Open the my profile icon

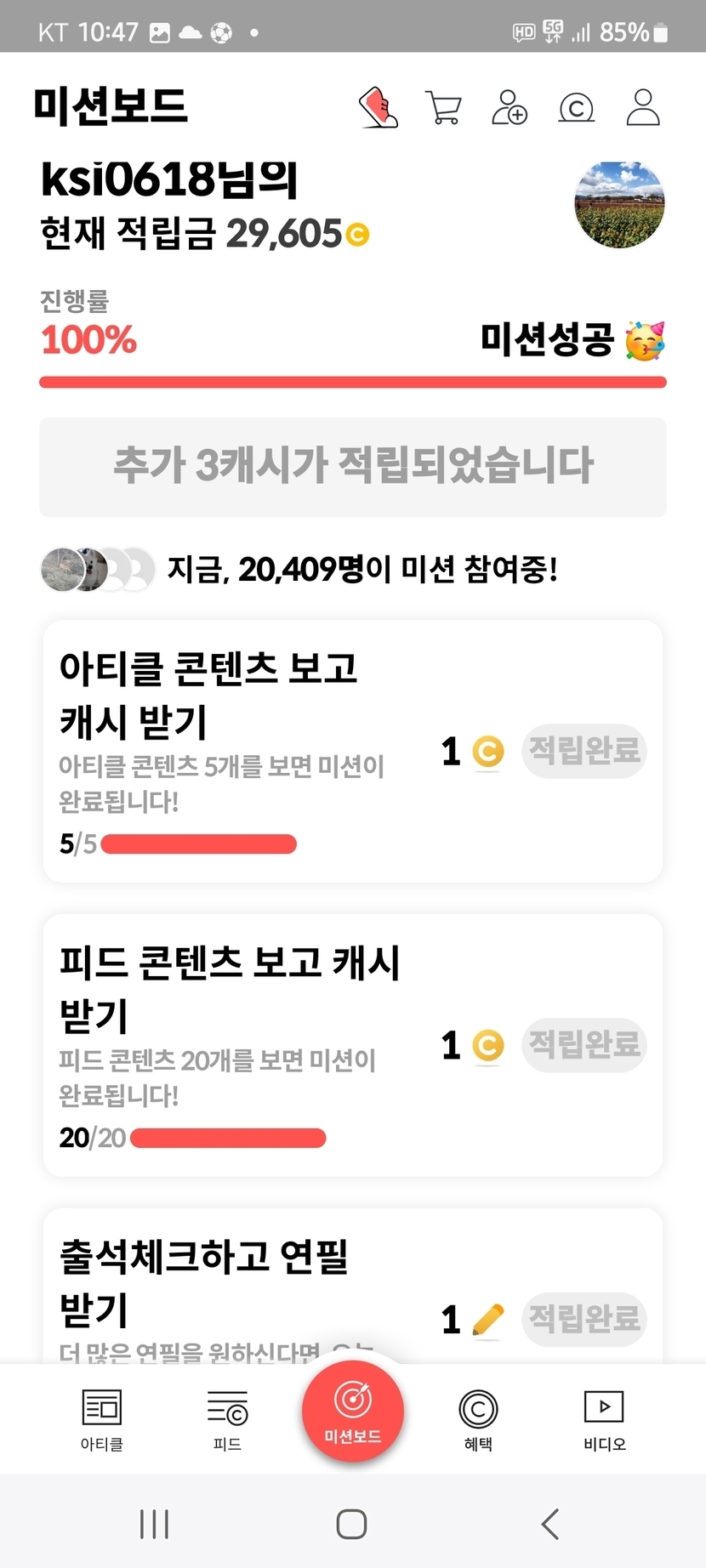[642, 108]
